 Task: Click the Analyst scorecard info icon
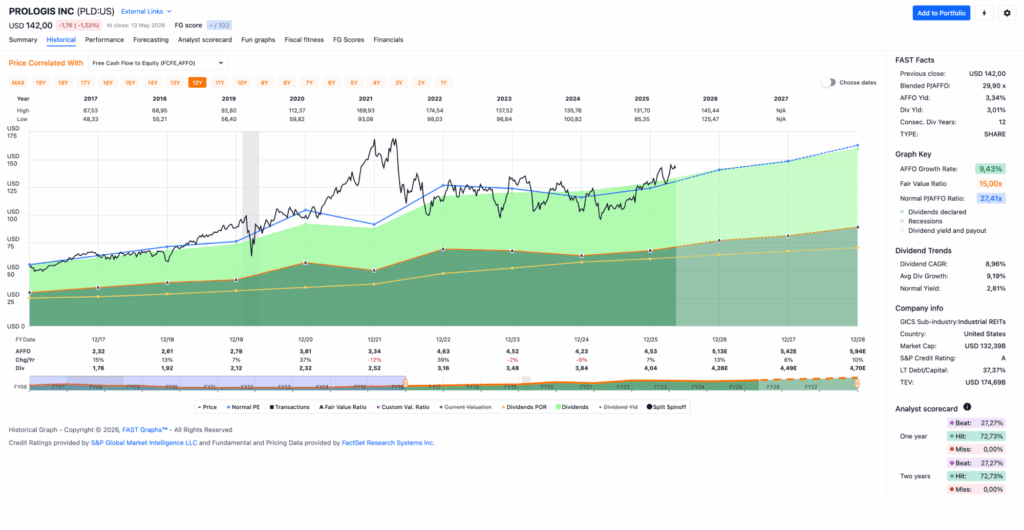(967, 407)
